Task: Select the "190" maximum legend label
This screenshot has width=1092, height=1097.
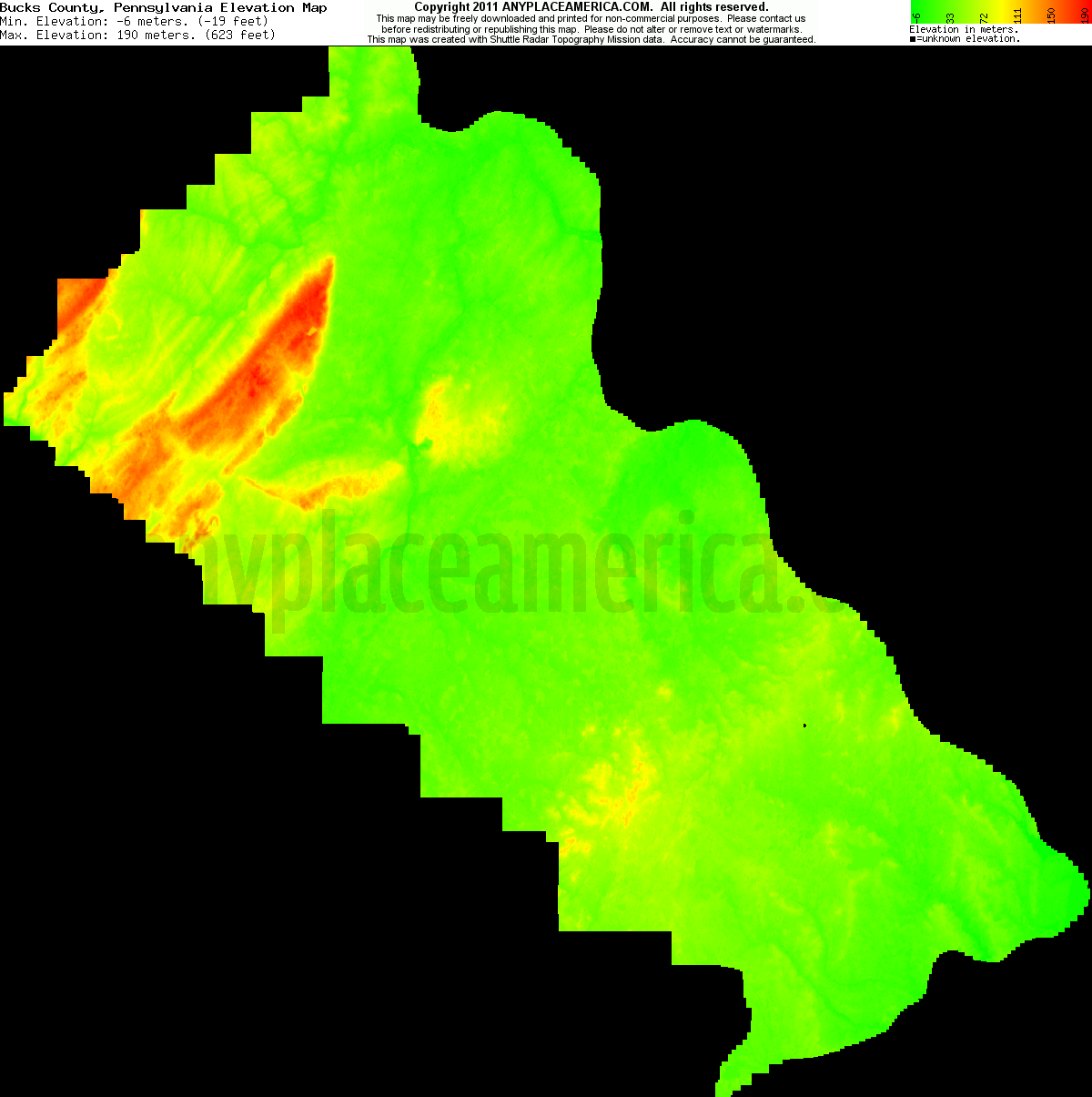Action: (x=1085, y=15)
